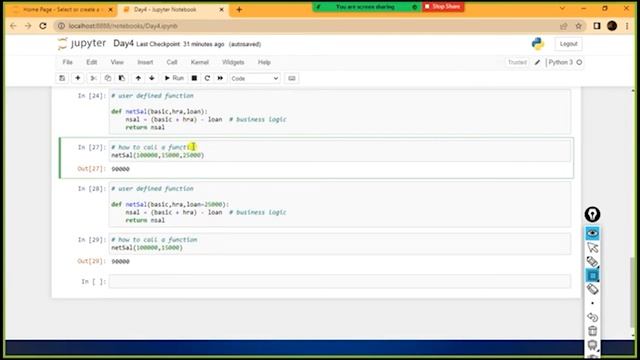Screen dimensions: 640x360
Task: Open the Edit menu
Action: (x=91, y=62)
